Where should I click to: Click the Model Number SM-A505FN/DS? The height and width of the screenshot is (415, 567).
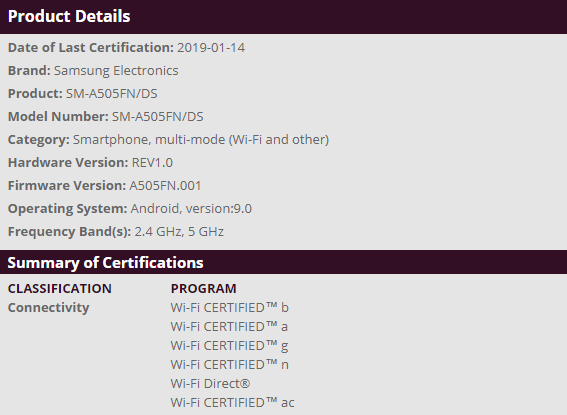click(x=158, y=117)
